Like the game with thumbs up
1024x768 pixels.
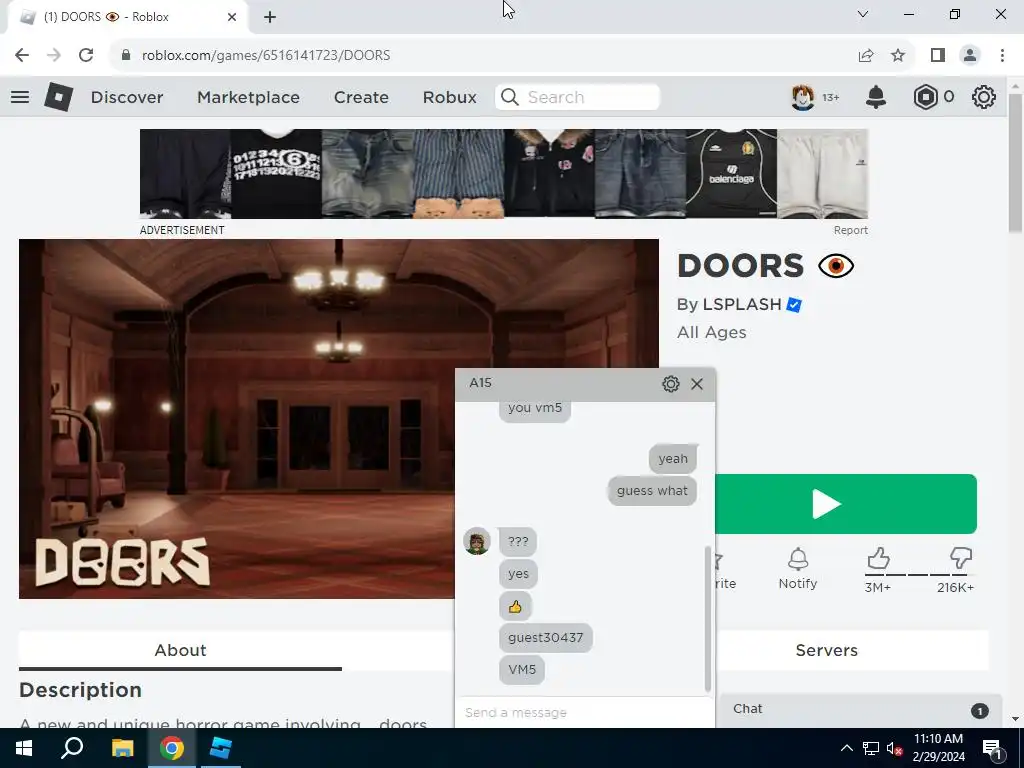878,559
